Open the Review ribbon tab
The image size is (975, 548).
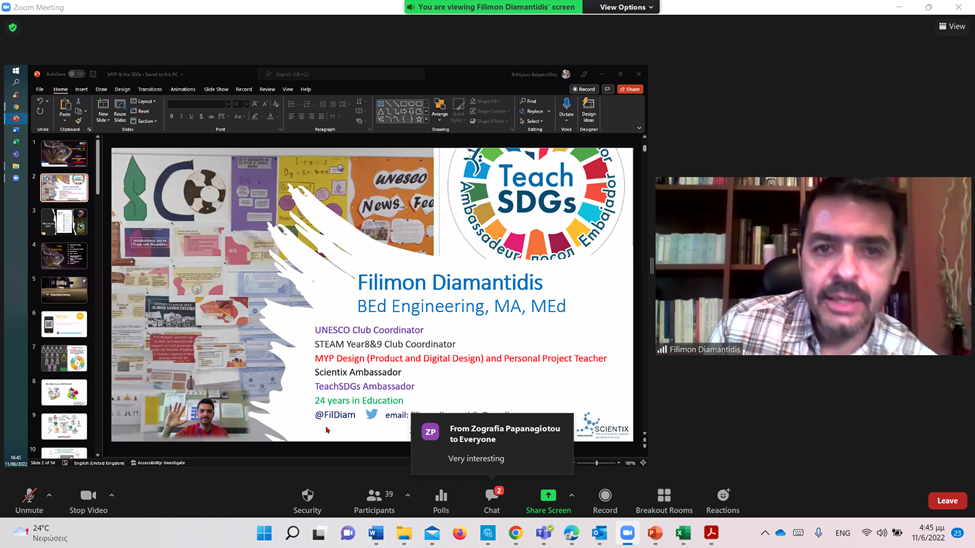coord(267,89)
